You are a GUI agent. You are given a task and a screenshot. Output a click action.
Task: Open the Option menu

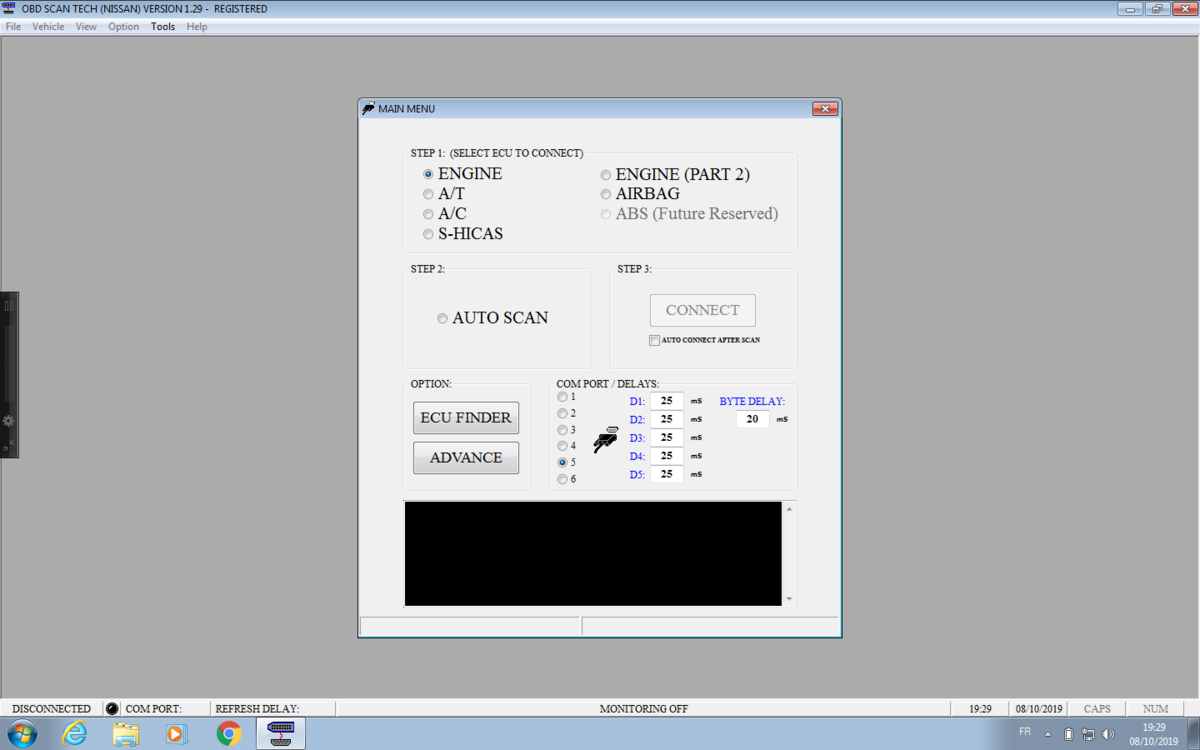pyautogui.click(x=124, y=26)
